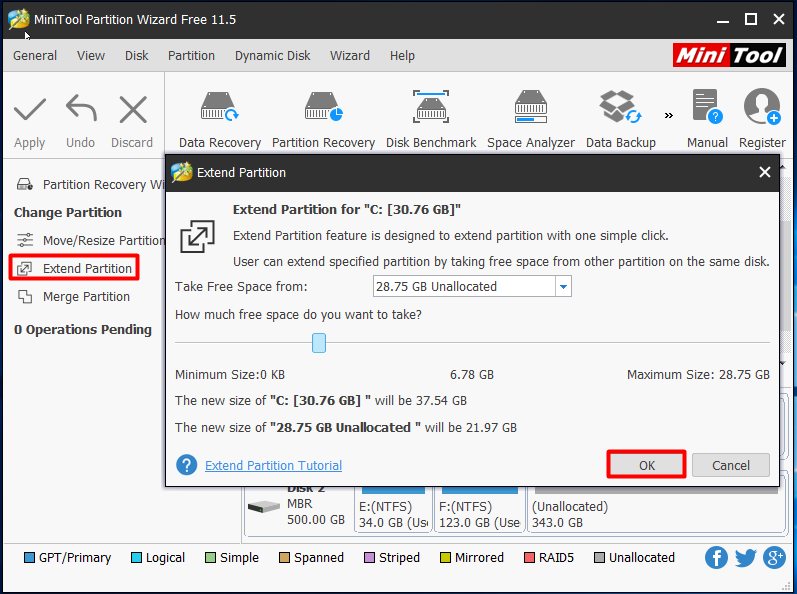Open the Partition menu
Image resolution: width=797 pixels, height=594 pixels.
click(192, 55)
